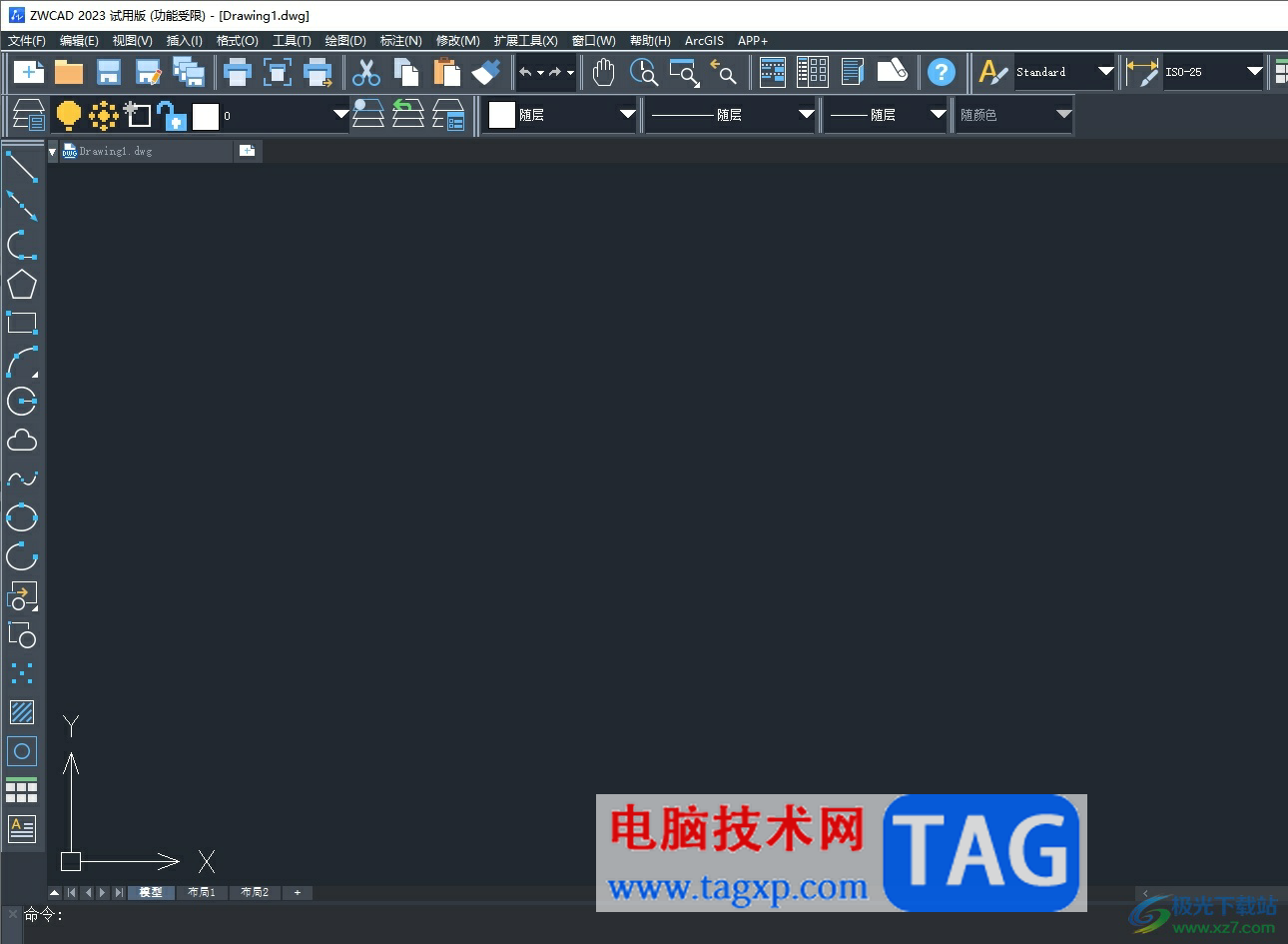Add a new layout with plus tab
Screen dimensions: 1288x944
(298, 892)
